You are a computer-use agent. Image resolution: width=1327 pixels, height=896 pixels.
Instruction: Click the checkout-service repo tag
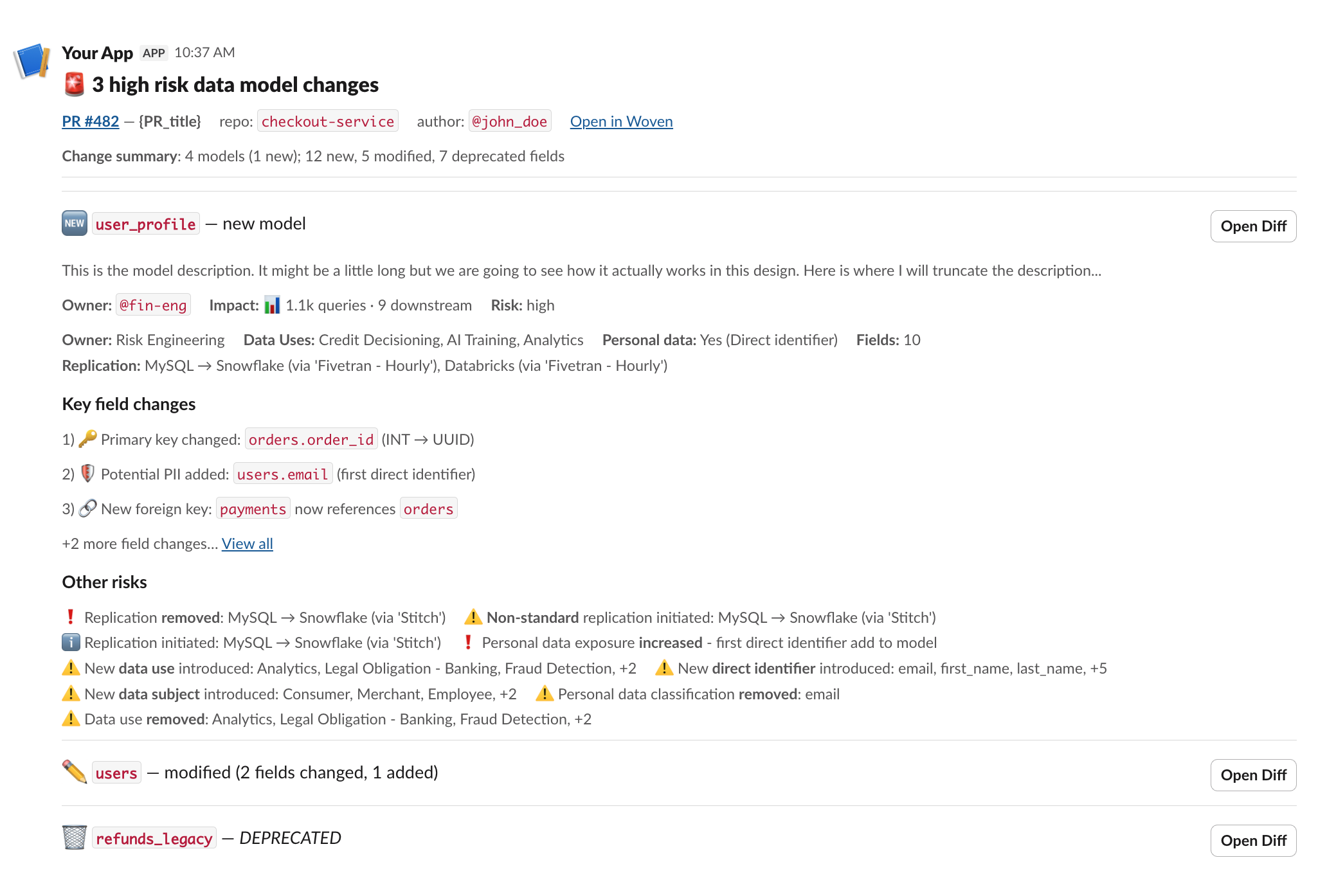click(328, 121)
